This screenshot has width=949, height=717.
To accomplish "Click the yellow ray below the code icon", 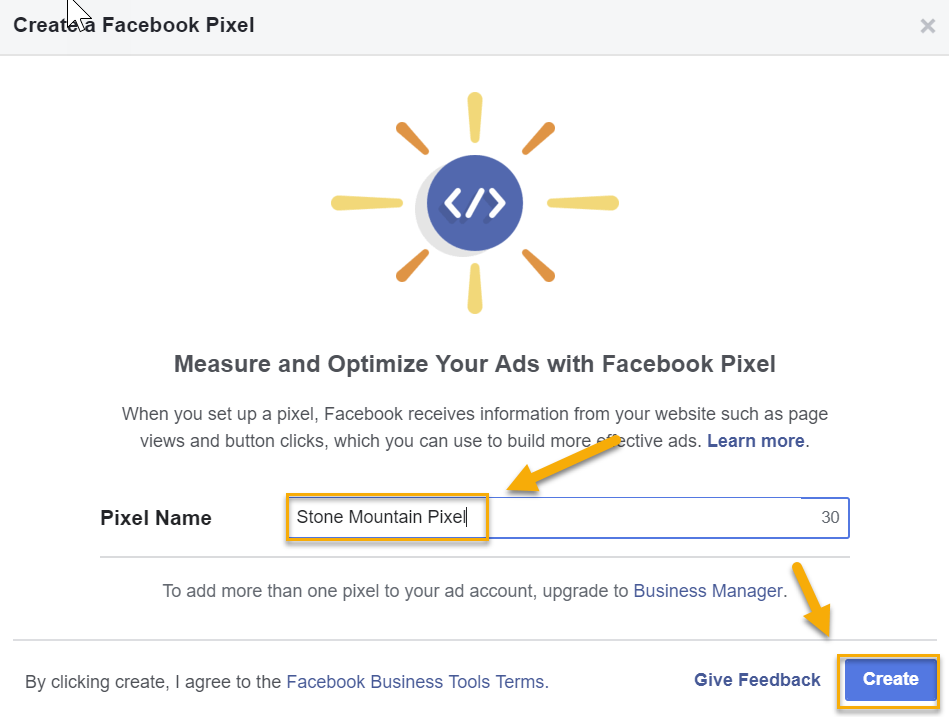I will (x=475, y=289).
